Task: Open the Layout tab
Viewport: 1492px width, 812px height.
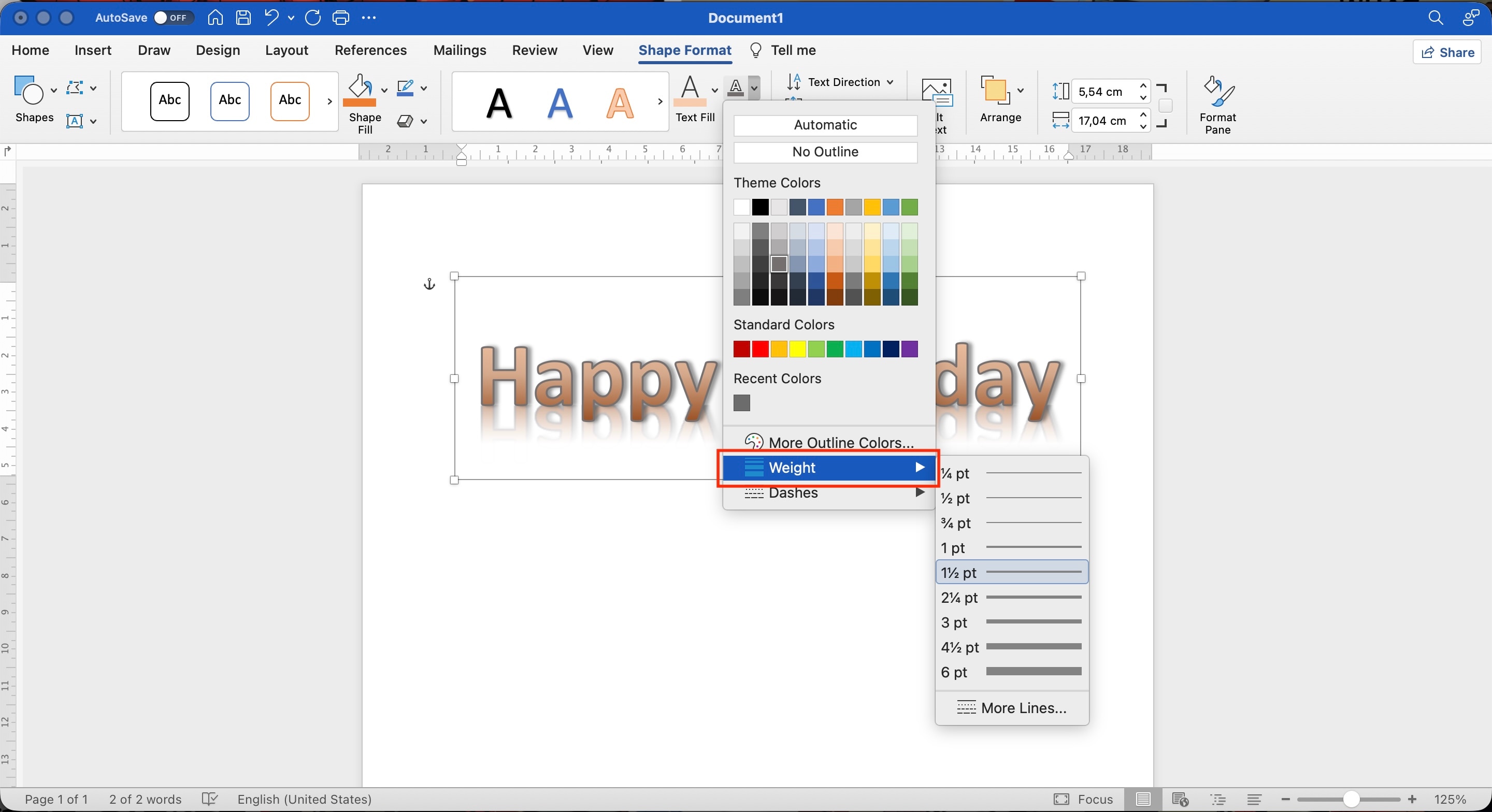Action: (286, 50)
